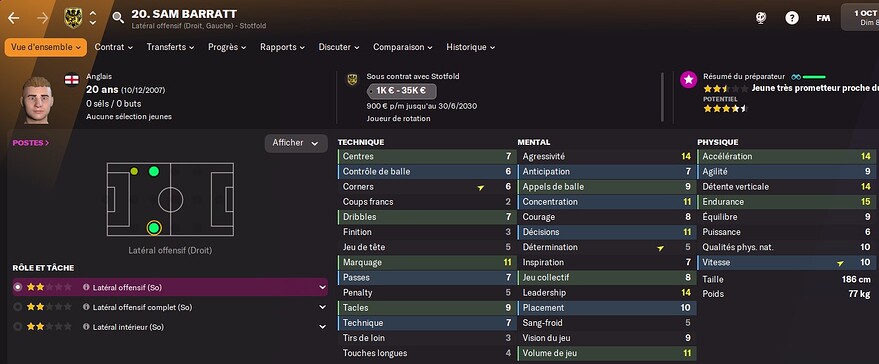Click the pink star coach summary icon
The image size is (879, 364).
click(x=688, y=80)
